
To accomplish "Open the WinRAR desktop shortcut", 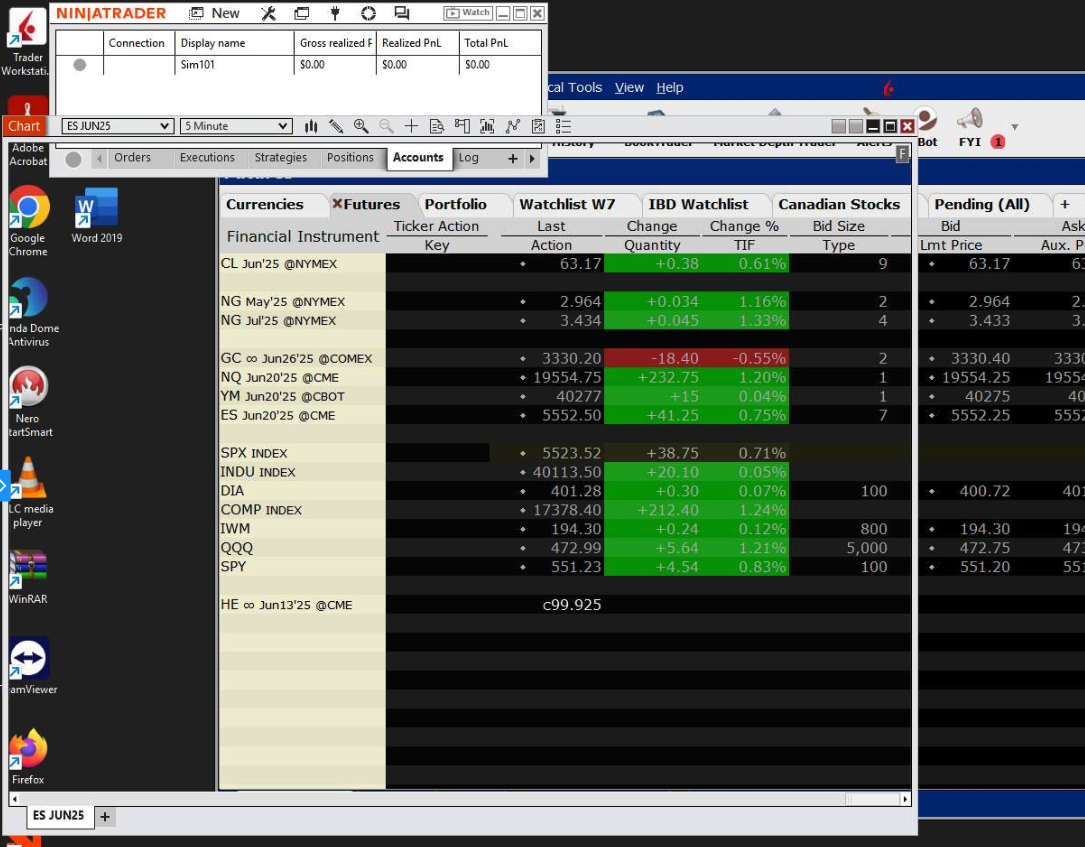I will pos(28,576).
